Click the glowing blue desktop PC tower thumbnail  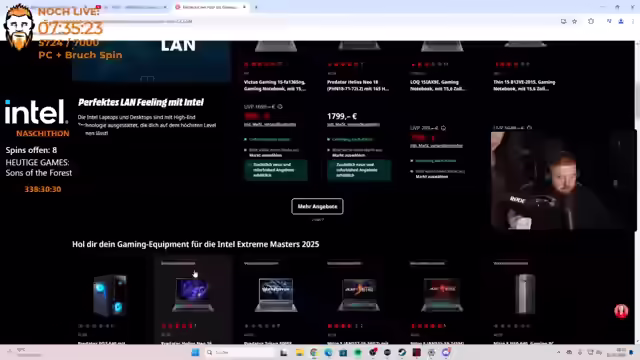110,295
